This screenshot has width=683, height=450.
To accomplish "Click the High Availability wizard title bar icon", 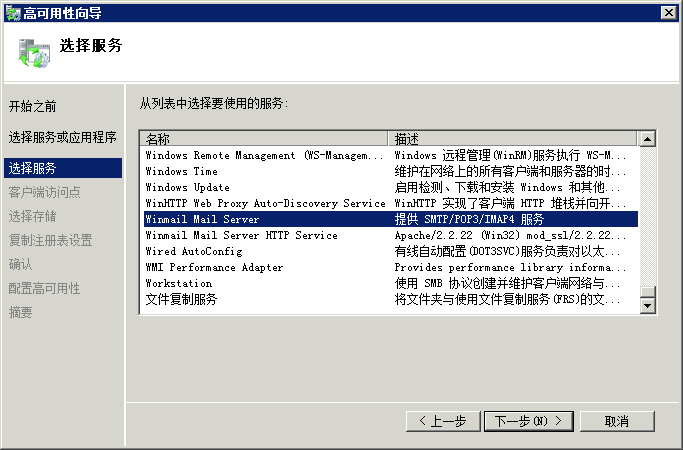I will (x=13, y=13).
